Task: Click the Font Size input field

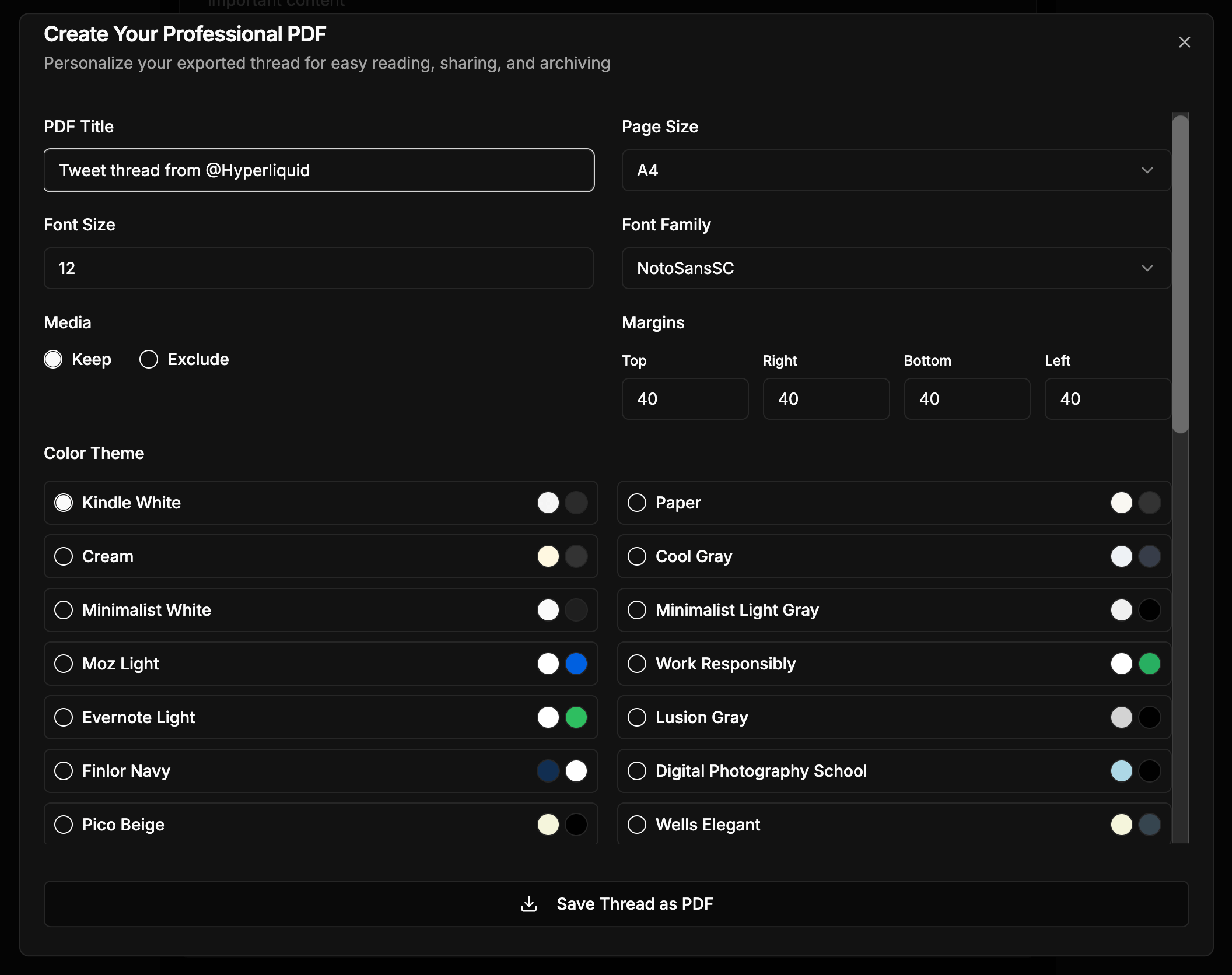Action: (318, 268)
